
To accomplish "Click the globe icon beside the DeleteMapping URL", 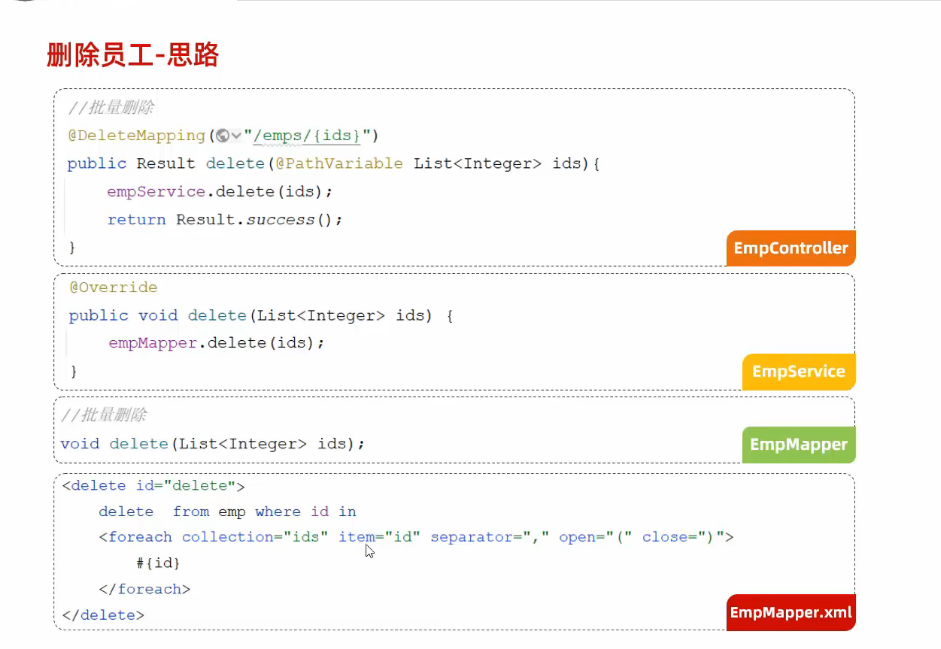I will (x=222, y=136).
